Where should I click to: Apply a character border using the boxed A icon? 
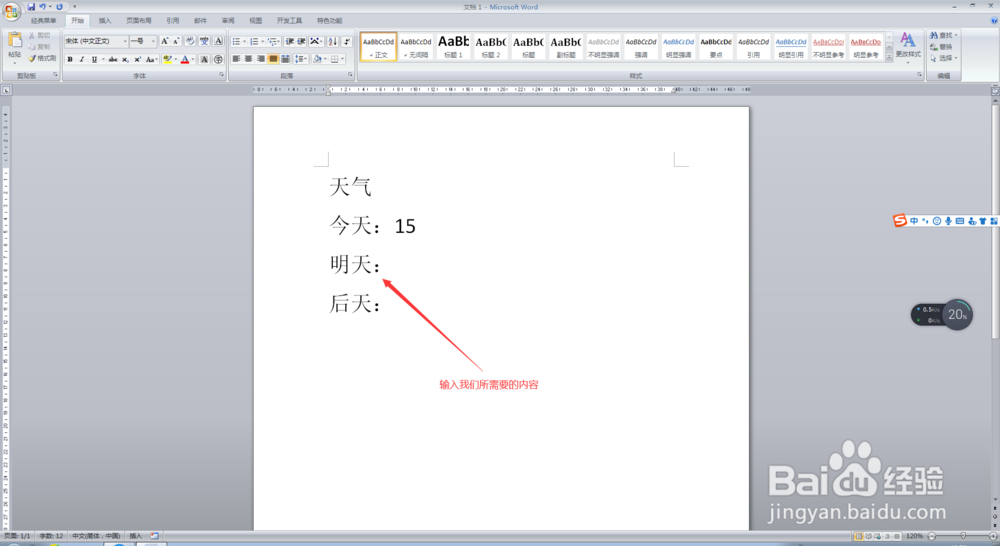pyautogui.click(x=219, y=41)
